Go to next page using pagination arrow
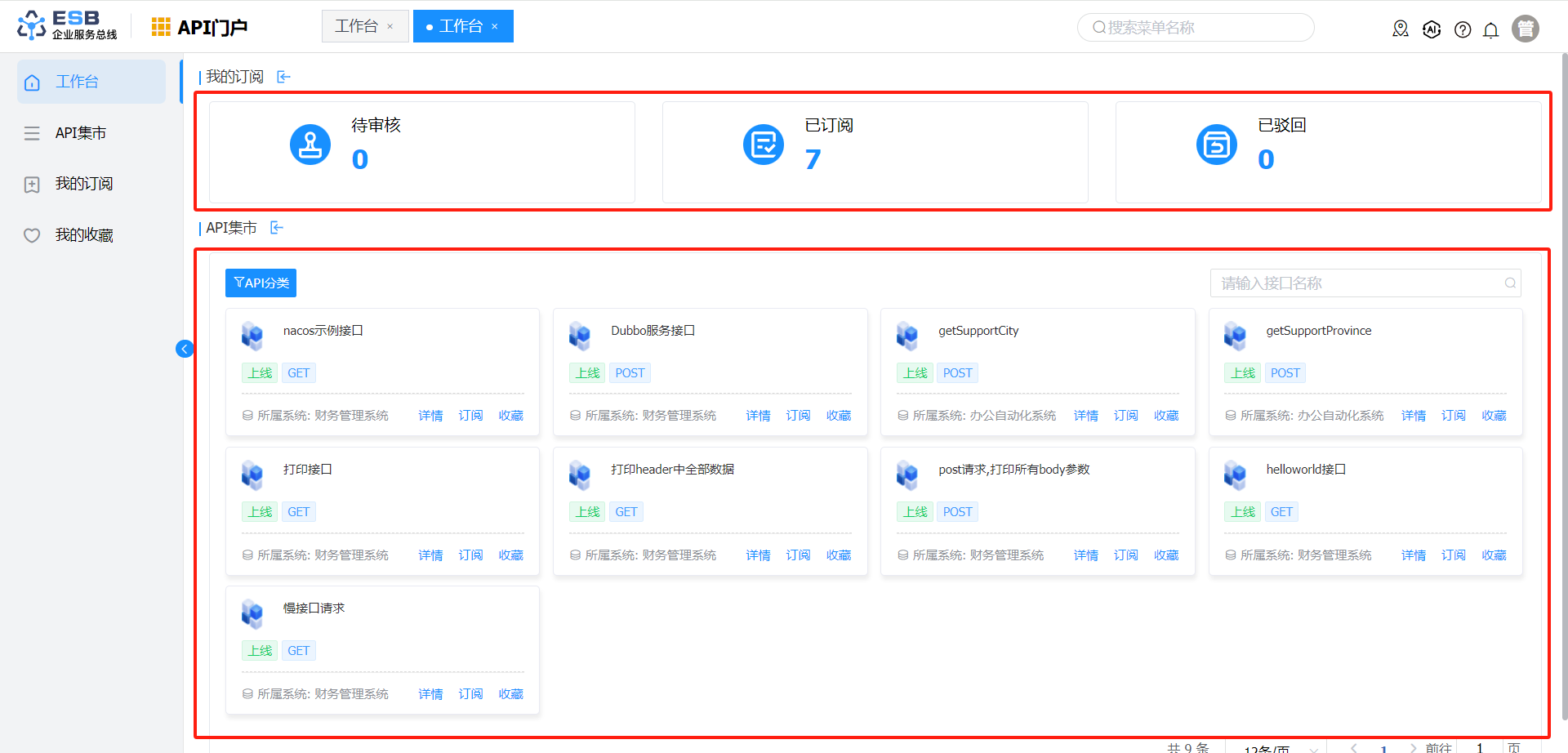Image resolution: width=1568 pixels, height=753 pixels. 1413,747
